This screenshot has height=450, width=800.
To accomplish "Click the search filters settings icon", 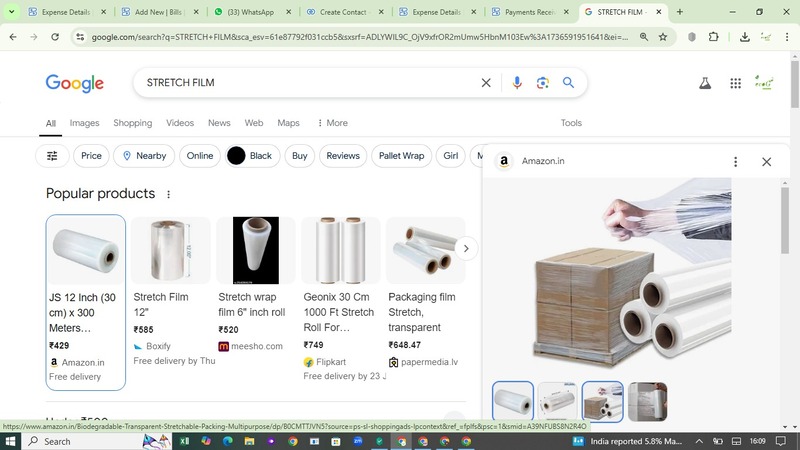I will click(52, 156).
